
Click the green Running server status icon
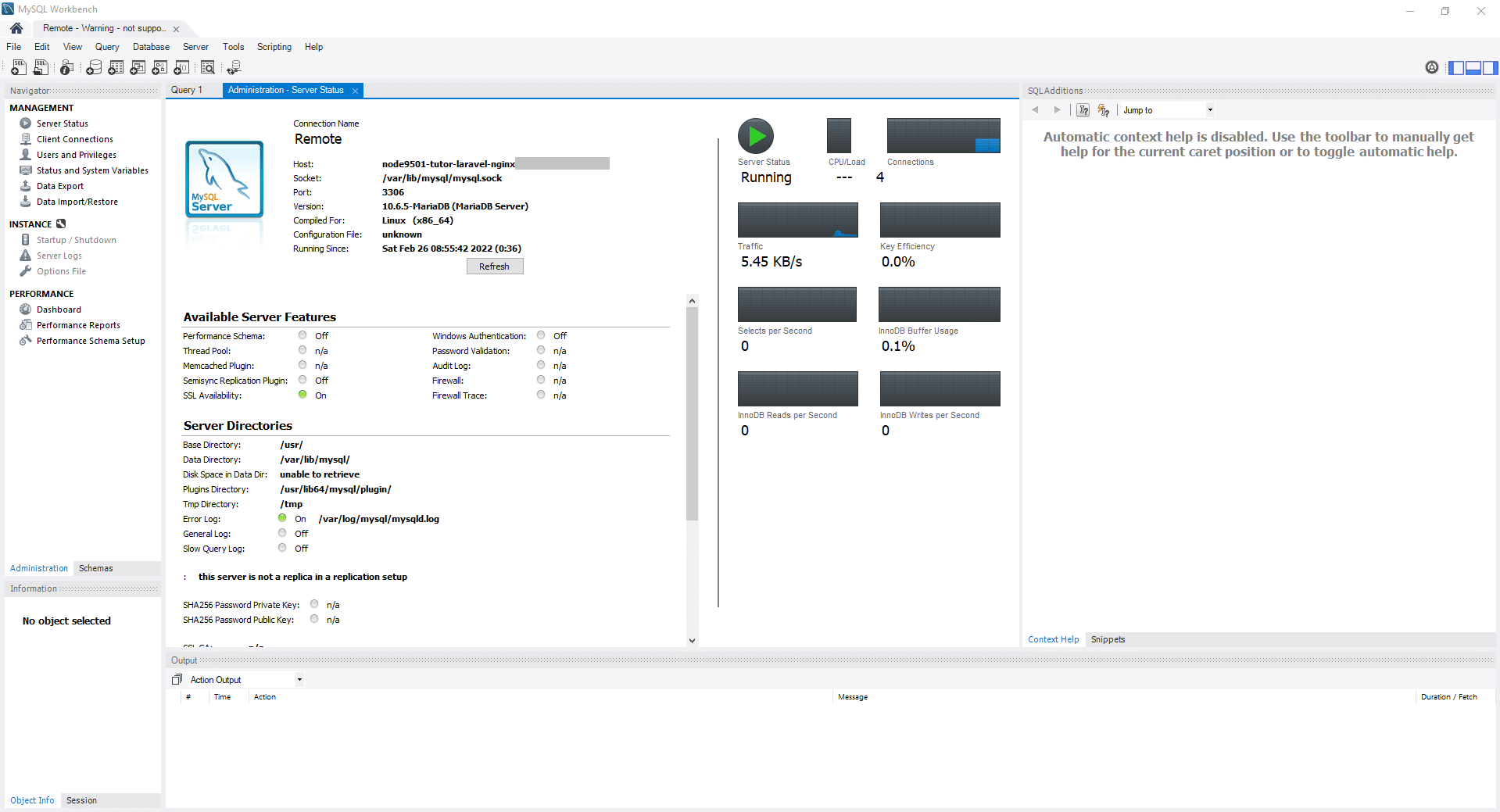(756, 136)
